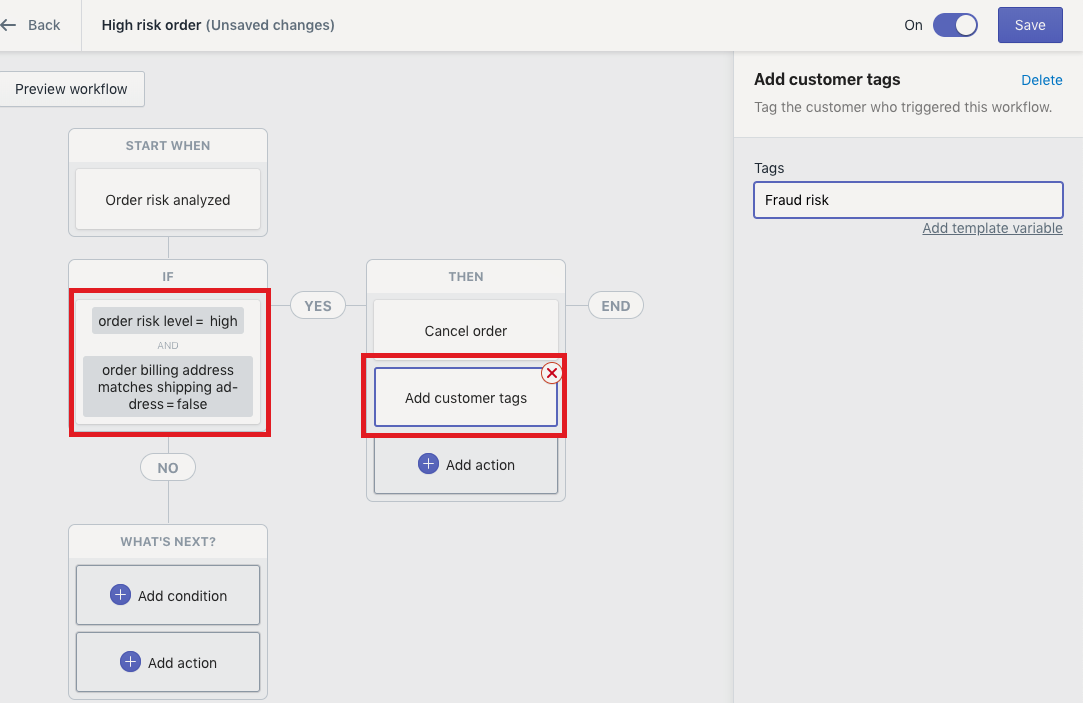
Task: Click the IF block header
Action: [168, 276]
